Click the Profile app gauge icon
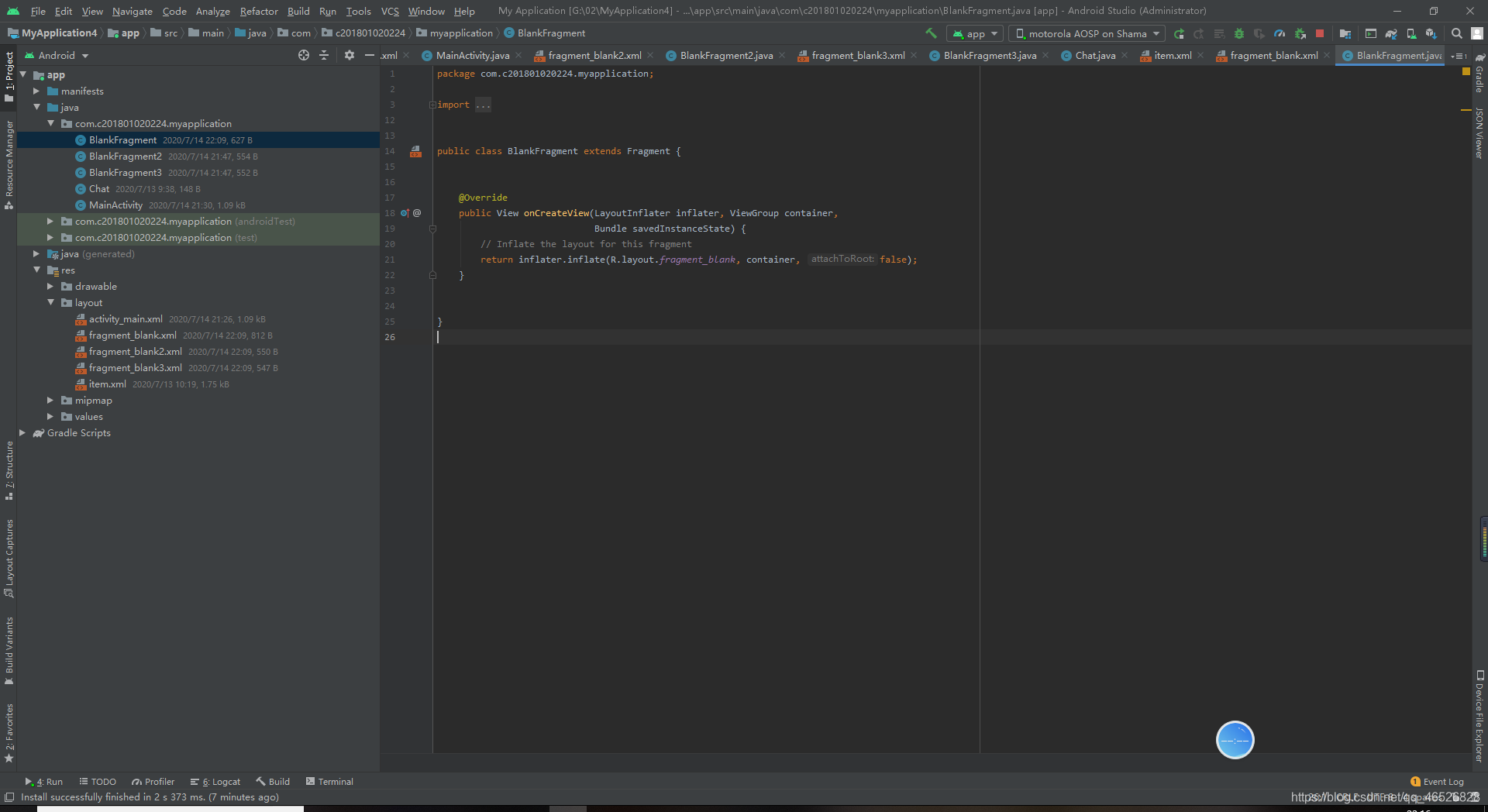Screen dimensions: 1488x812 click(1280, 33)
